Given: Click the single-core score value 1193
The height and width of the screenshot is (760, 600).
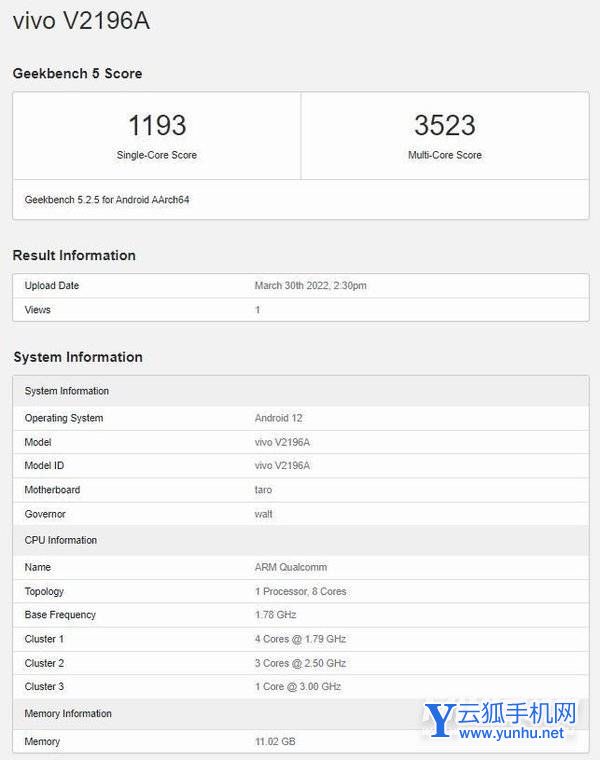Looking at the screenshot, I should (157, 125).
